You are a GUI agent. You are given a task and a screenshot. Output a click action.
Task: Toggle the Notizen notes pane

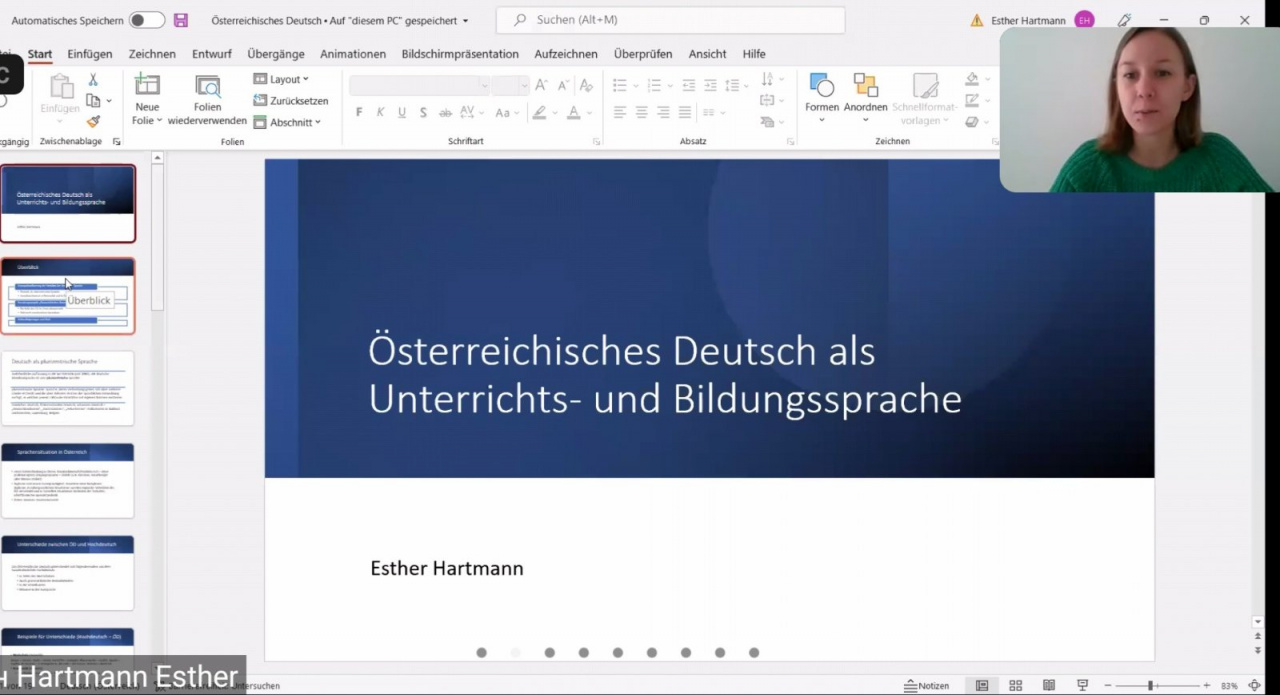[927, 685]
